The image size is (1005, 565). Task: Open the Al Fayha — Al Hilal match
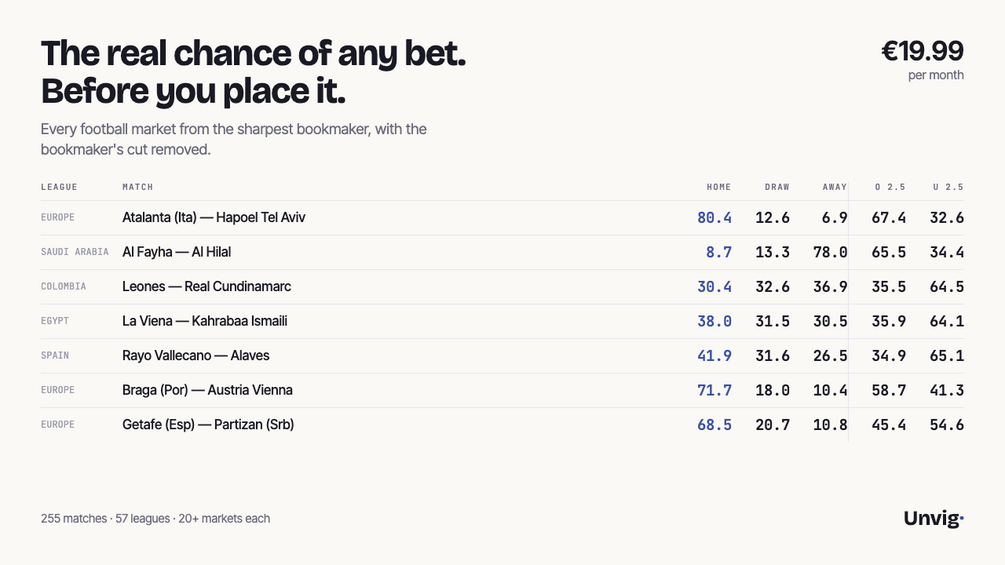(x=502, y=252)
